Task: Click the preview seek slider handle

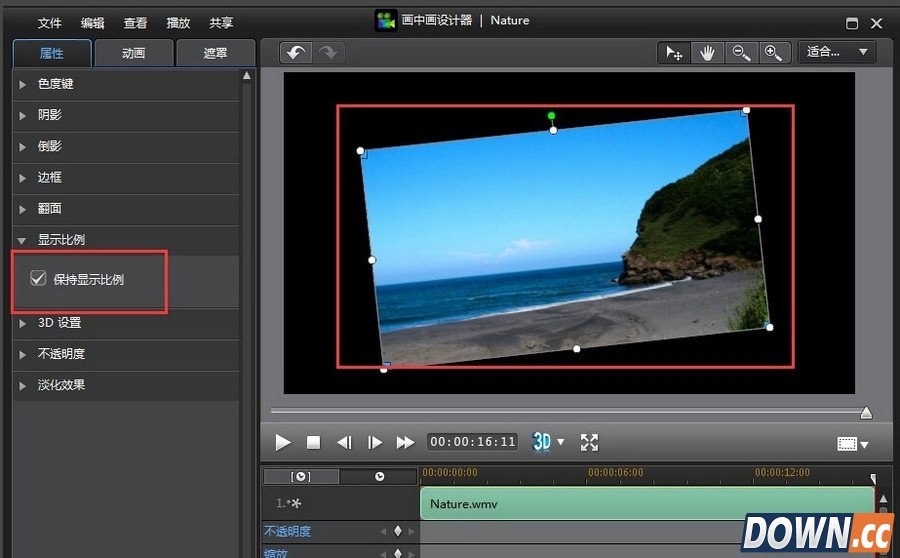Action: click(866, 412)
